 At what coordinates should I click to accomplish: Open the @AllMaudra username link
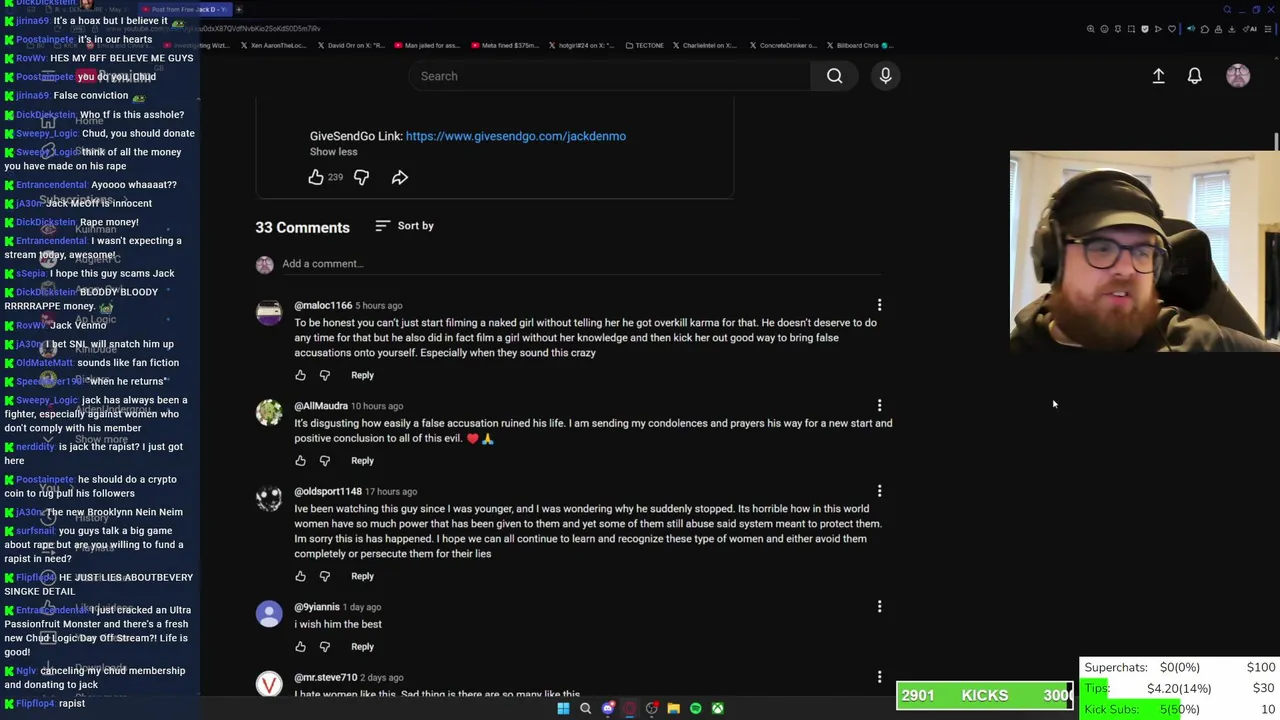click(321, 405)
